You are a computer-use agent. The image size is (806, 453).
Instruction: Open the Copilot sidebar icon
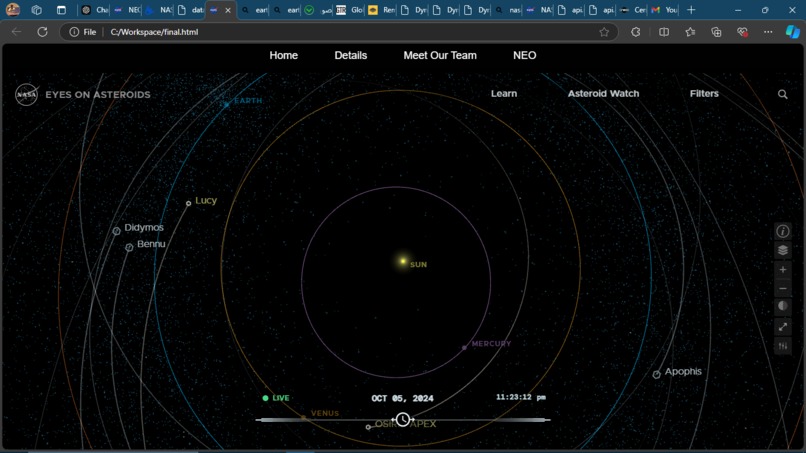[792, 32]
